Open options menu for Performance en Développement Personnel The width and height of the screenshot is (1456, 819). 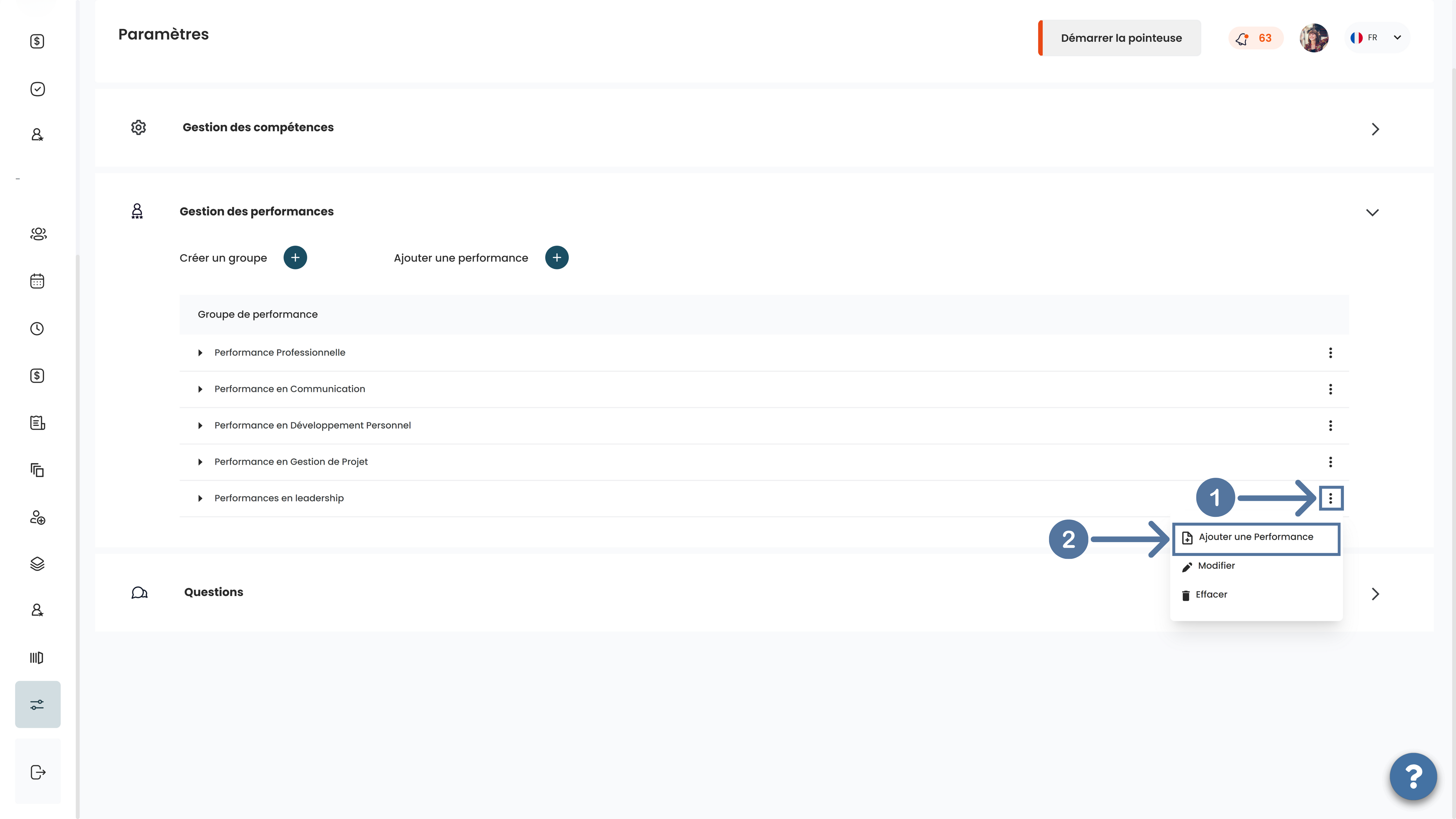(1331, 426)
